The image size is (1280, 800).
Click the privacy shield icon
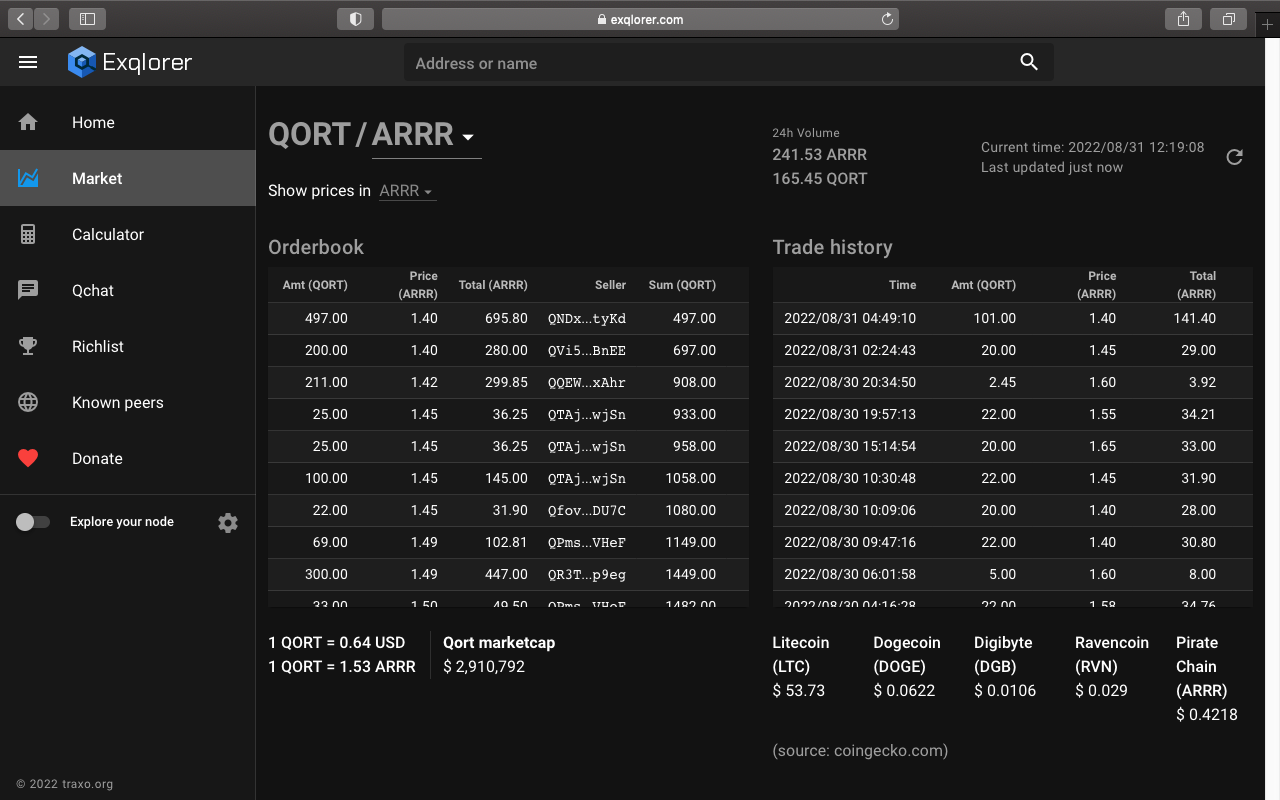355,18
